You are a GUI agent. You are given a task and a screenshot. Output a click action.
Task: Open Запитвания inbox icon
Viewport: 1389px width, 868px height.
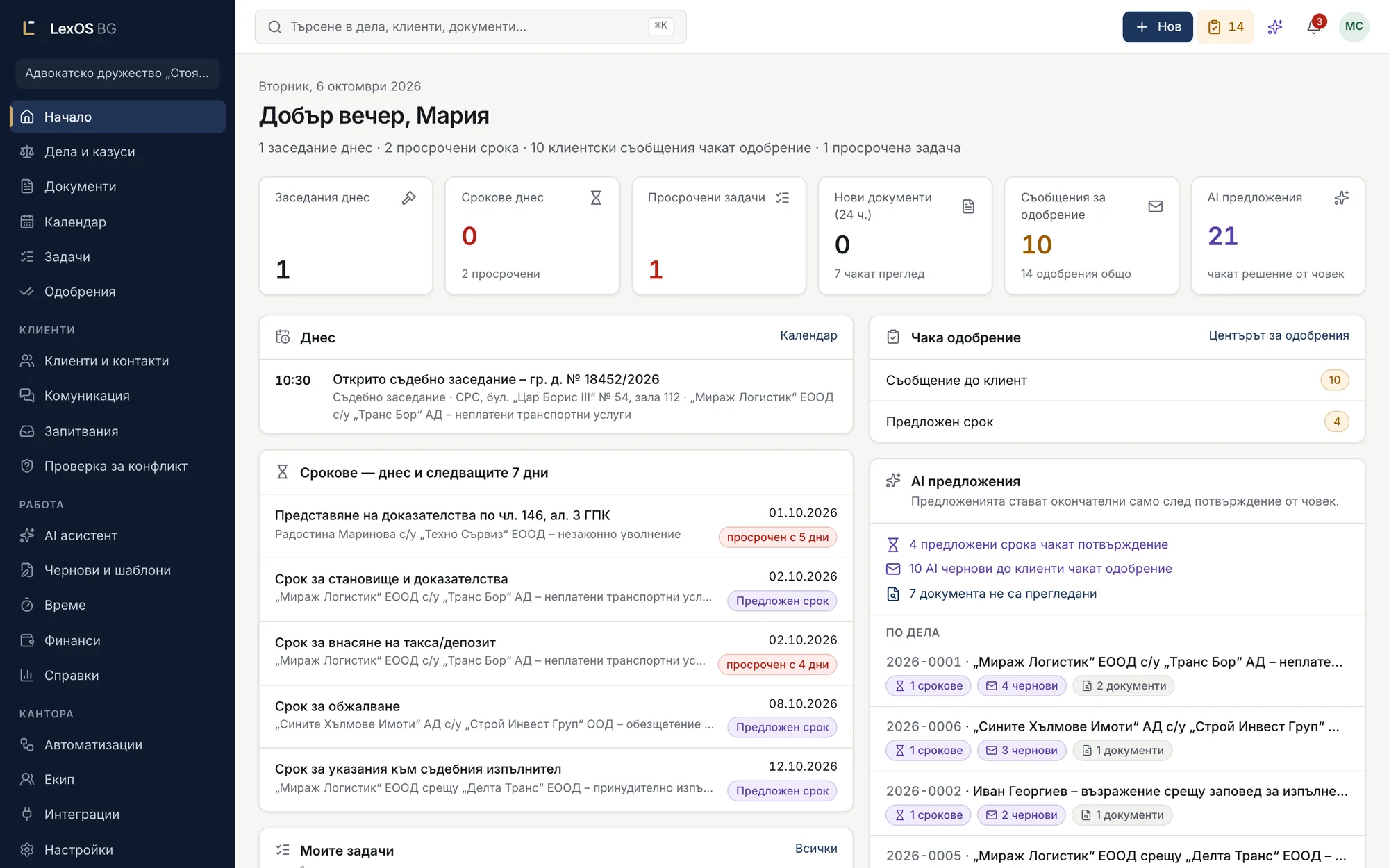pyautogui.click(x=27, y=431)
